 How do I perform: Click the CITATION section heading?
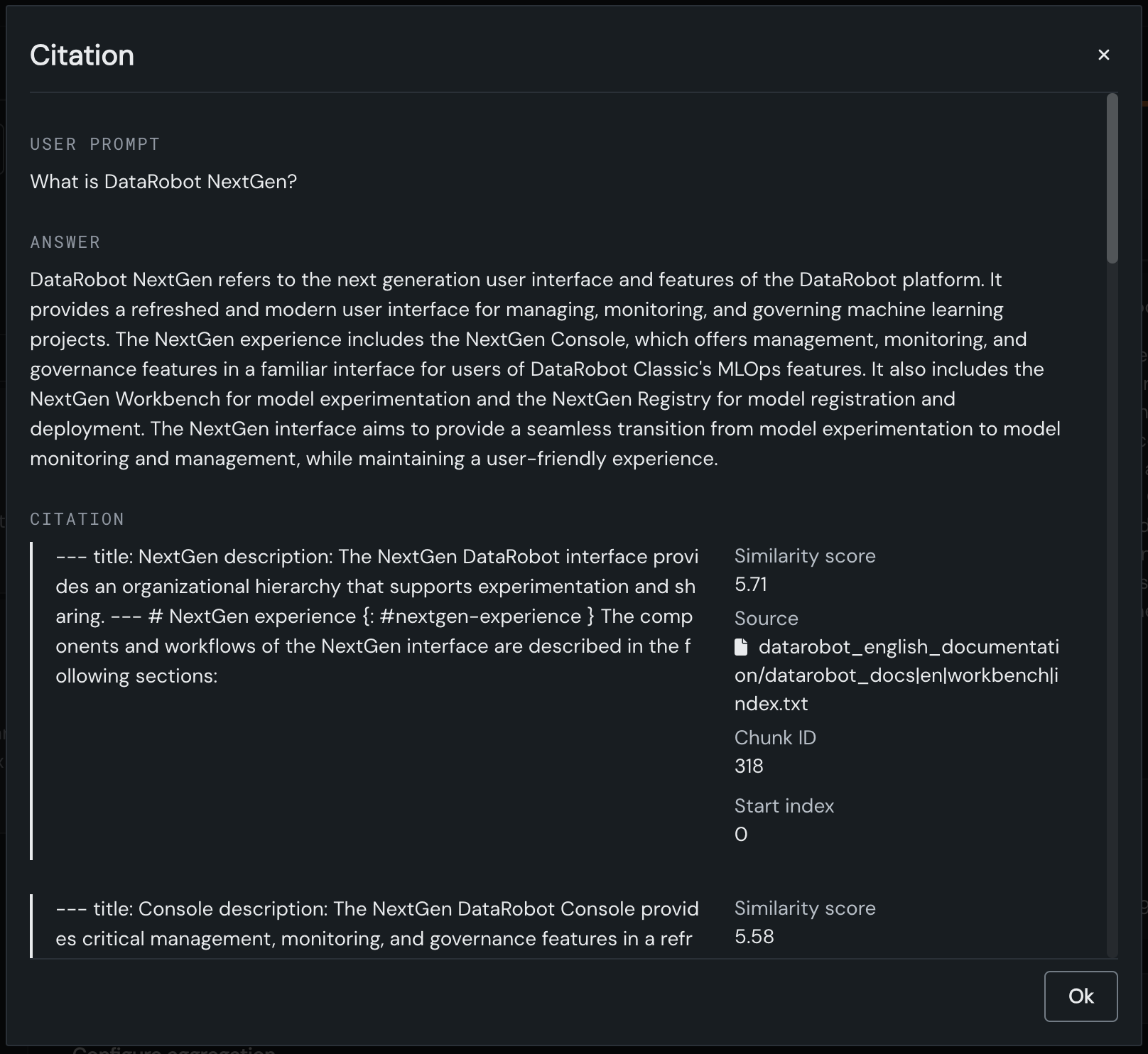(77, 519)
